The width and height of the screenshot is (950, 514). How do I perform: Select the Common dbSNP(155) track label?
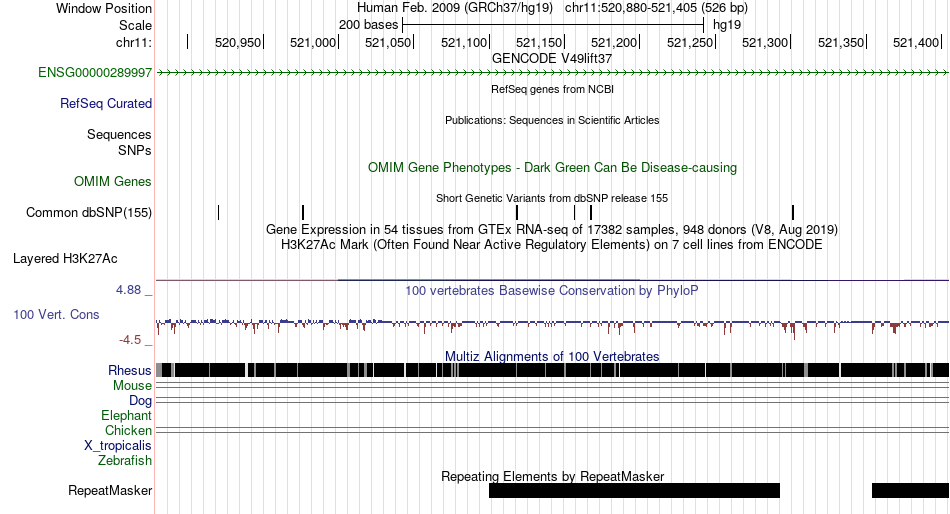(89, 213)
